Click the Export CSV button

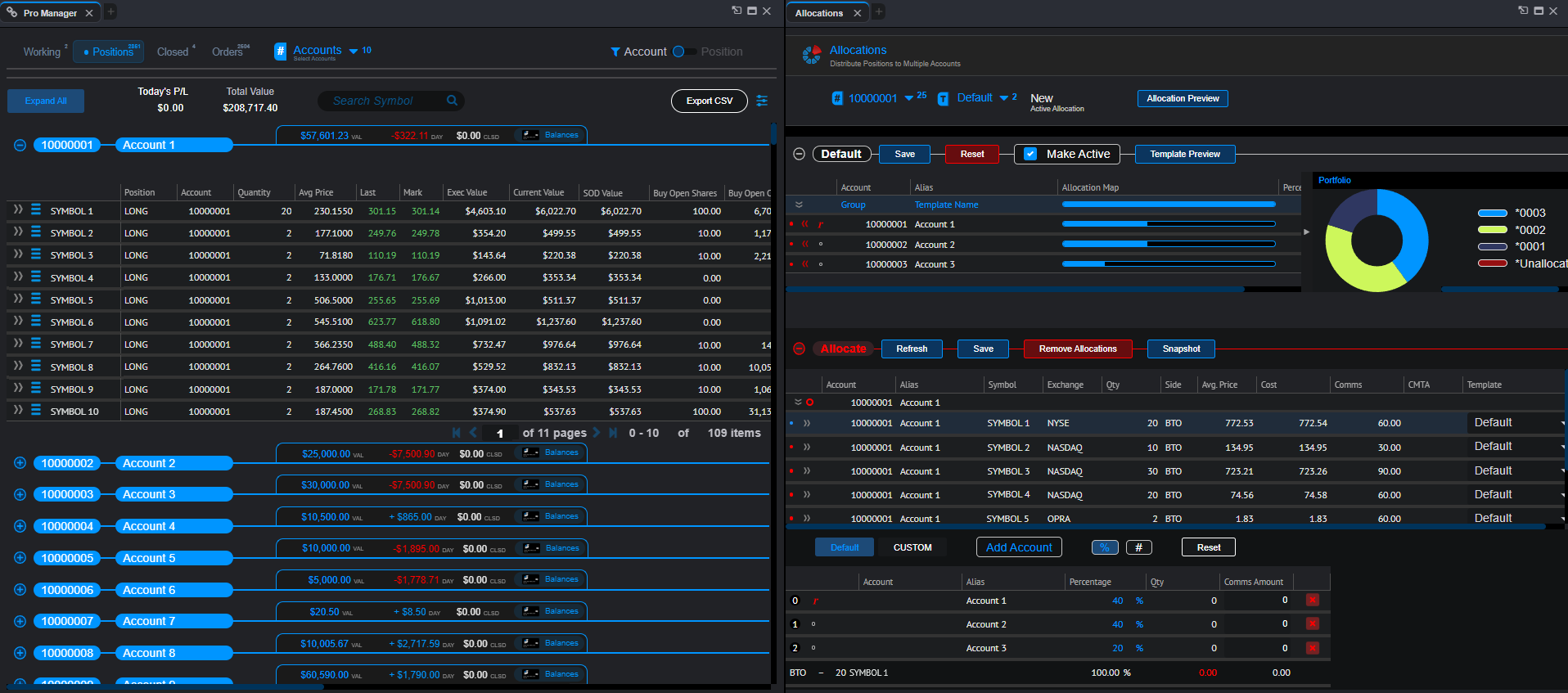tap(710, 101)
